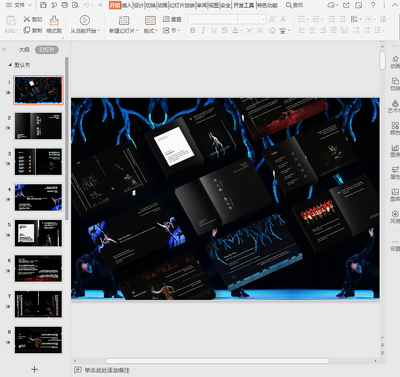Click the Paste clipboard icon
Image resolution: width=400 pixels, height=377 pixels.
coord(11,21)
